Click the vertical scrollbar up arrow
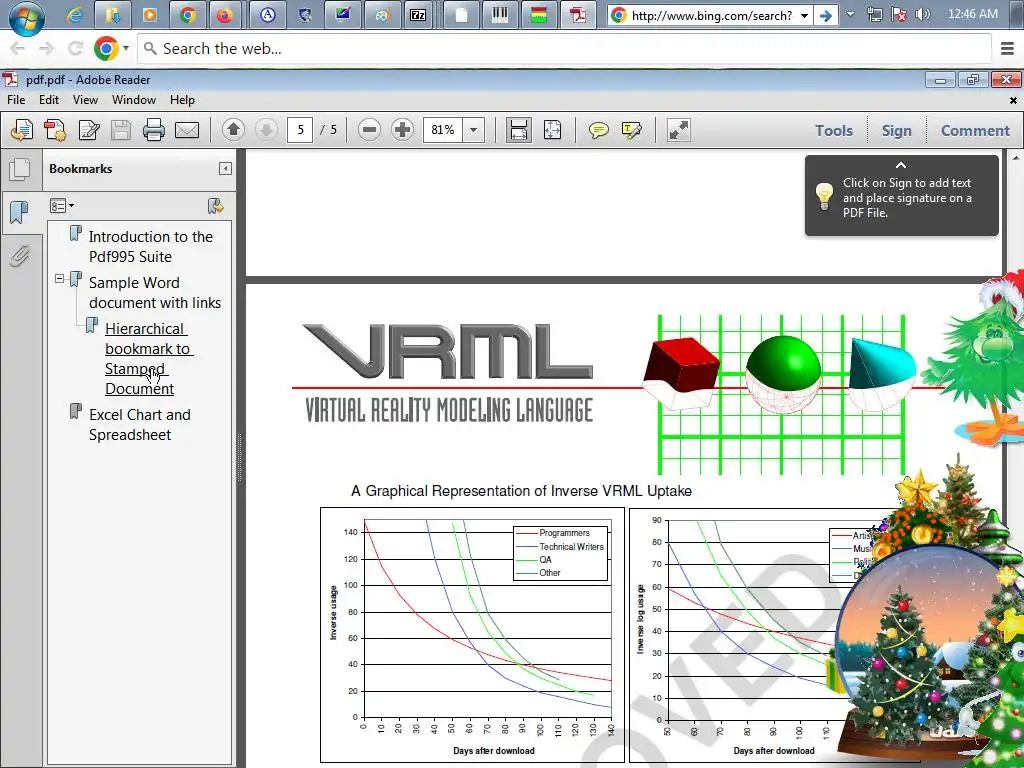 pos(1016,157)
